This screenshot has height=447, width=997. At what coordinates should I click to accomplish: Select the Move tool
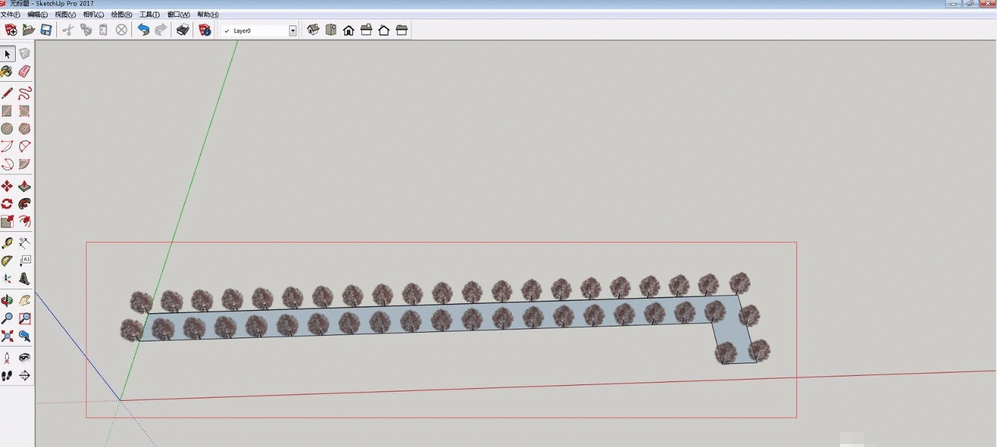coord(8,186)
